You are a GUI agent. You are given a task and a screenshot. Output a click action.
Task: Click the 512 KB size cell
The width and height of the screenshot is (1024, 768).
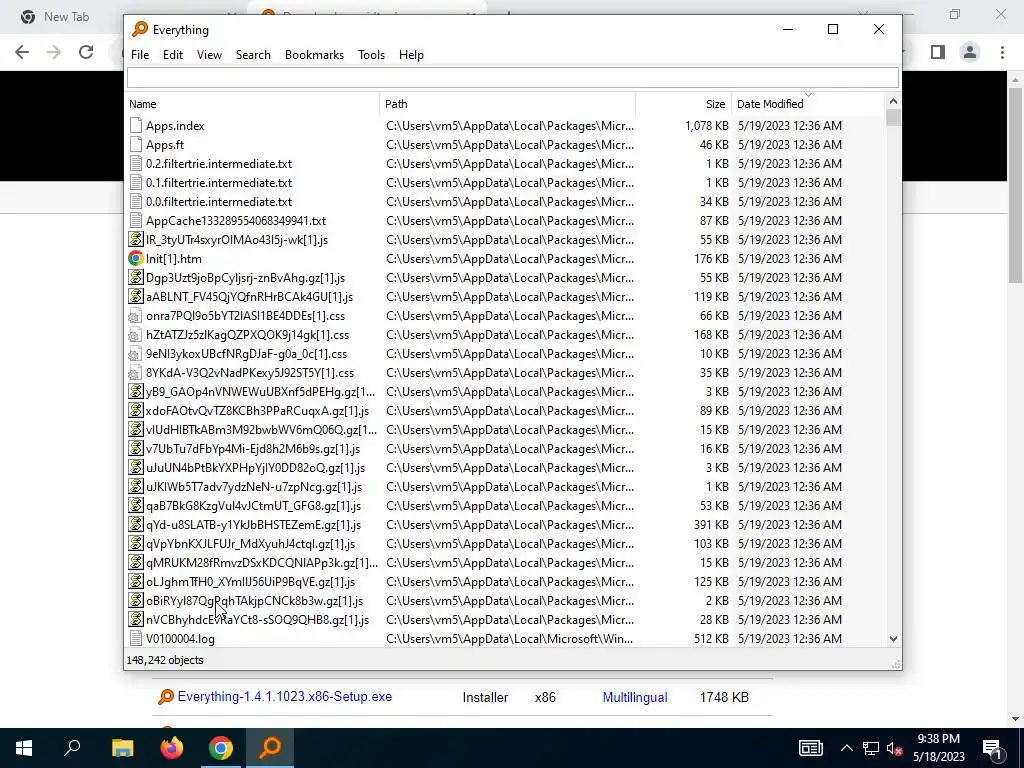(711, 638)
